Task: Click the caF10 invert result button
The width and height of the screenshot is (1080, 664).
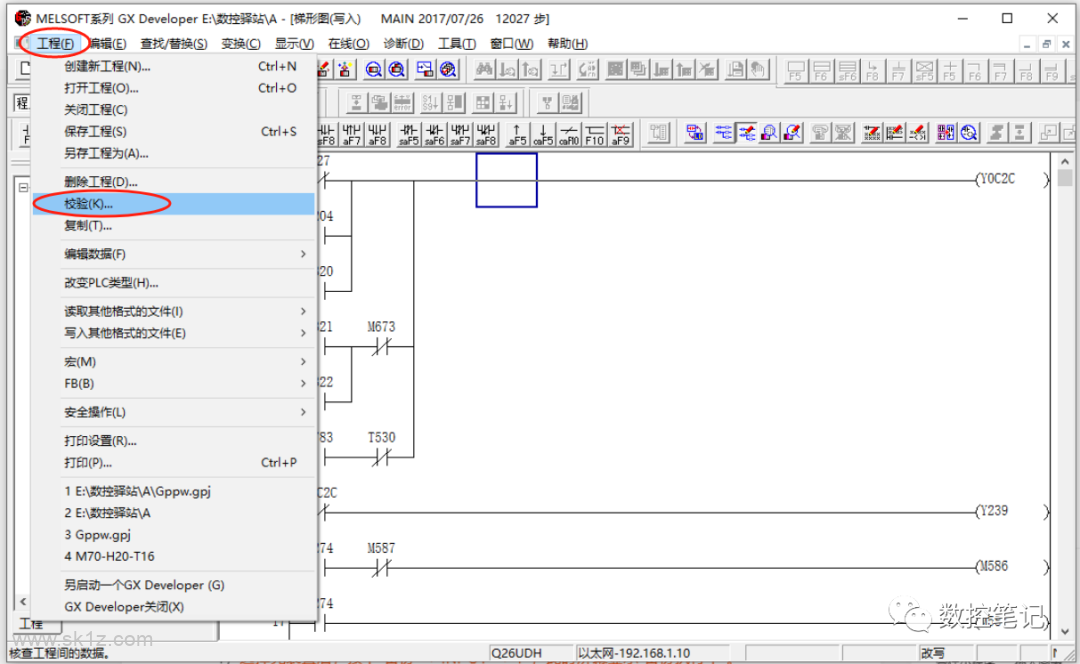Action: tap(569, 134)
